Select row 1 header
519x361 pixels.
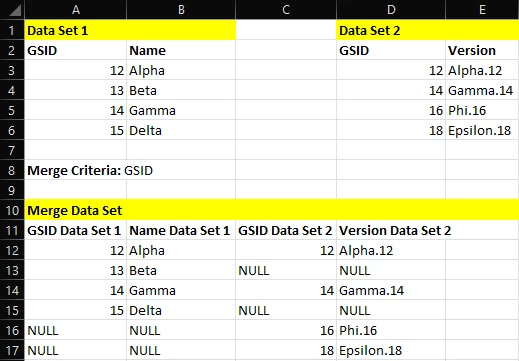[12, 30]
